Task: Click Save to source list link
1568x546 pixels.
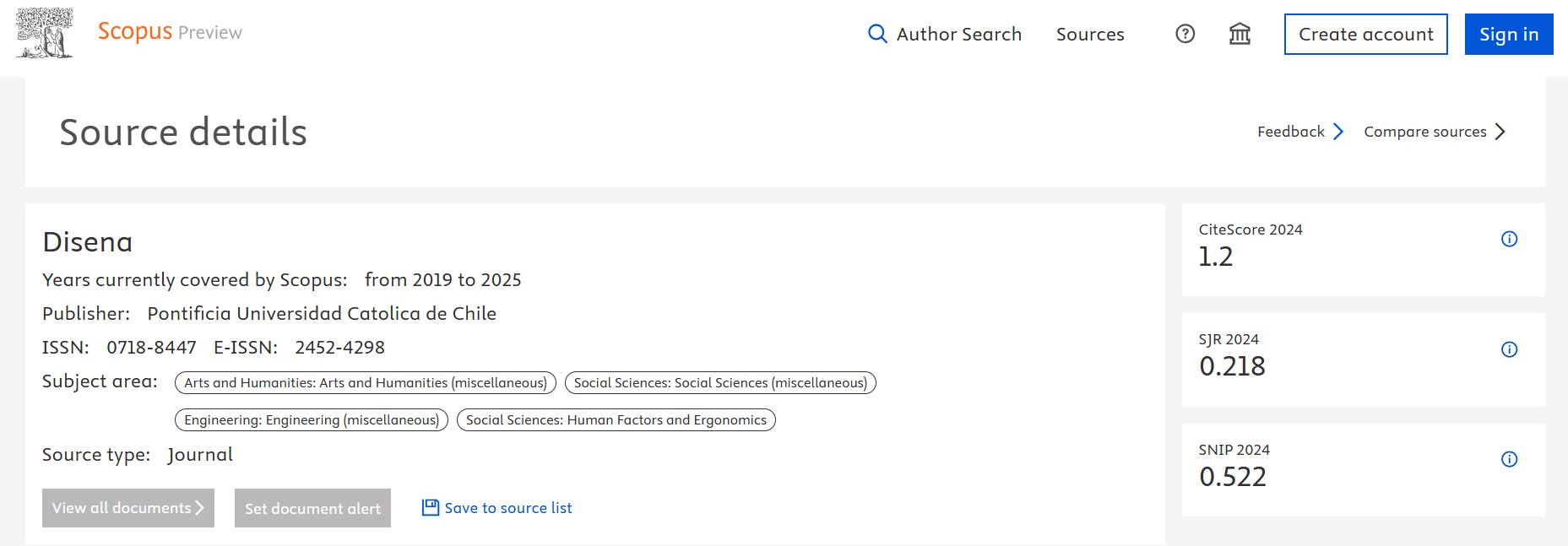Action: pos(508,508)
